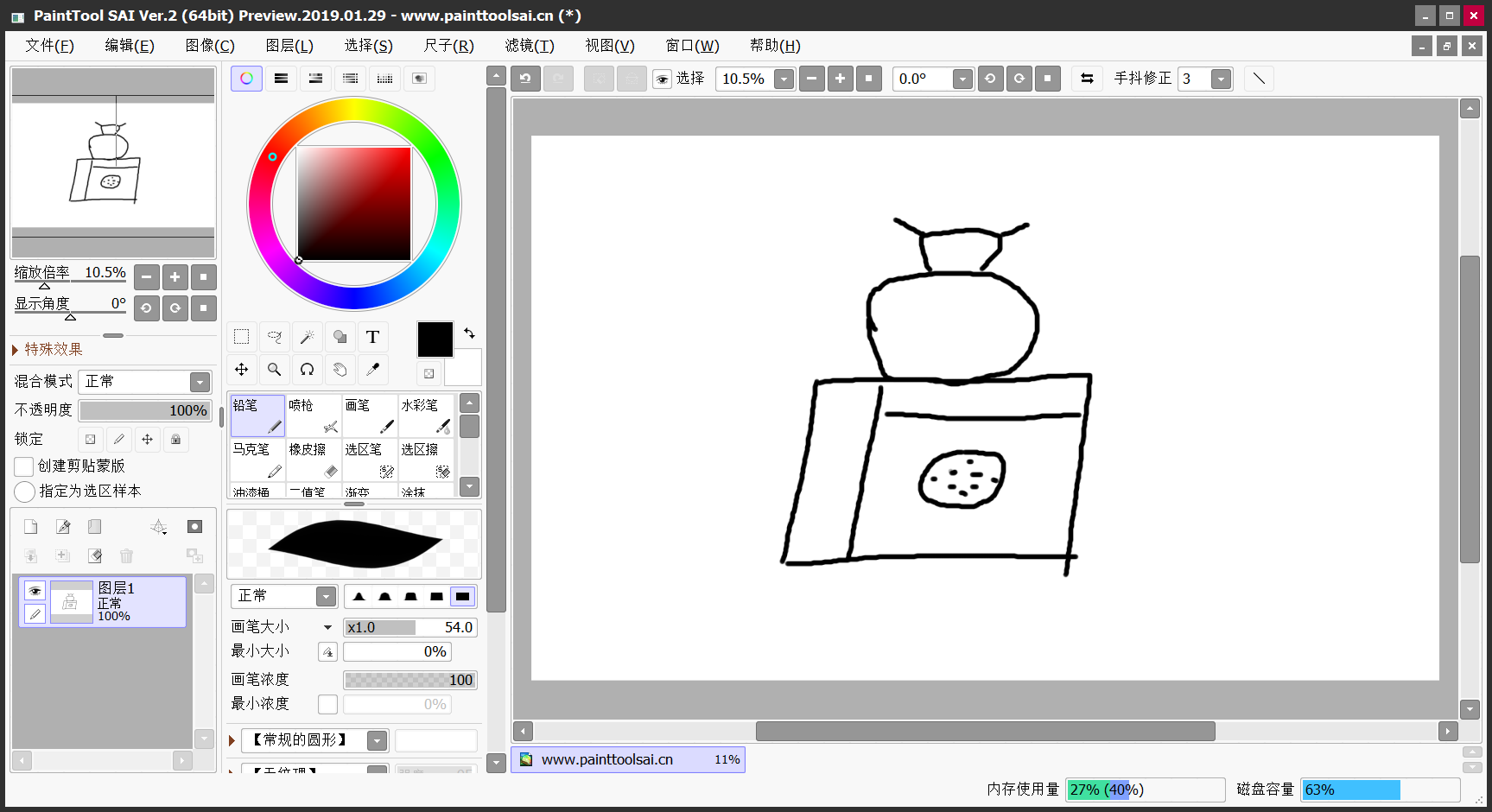Open the 编辑 menu
The height and width of the screenshot is (812, 1492).
[x=130, y=46]
